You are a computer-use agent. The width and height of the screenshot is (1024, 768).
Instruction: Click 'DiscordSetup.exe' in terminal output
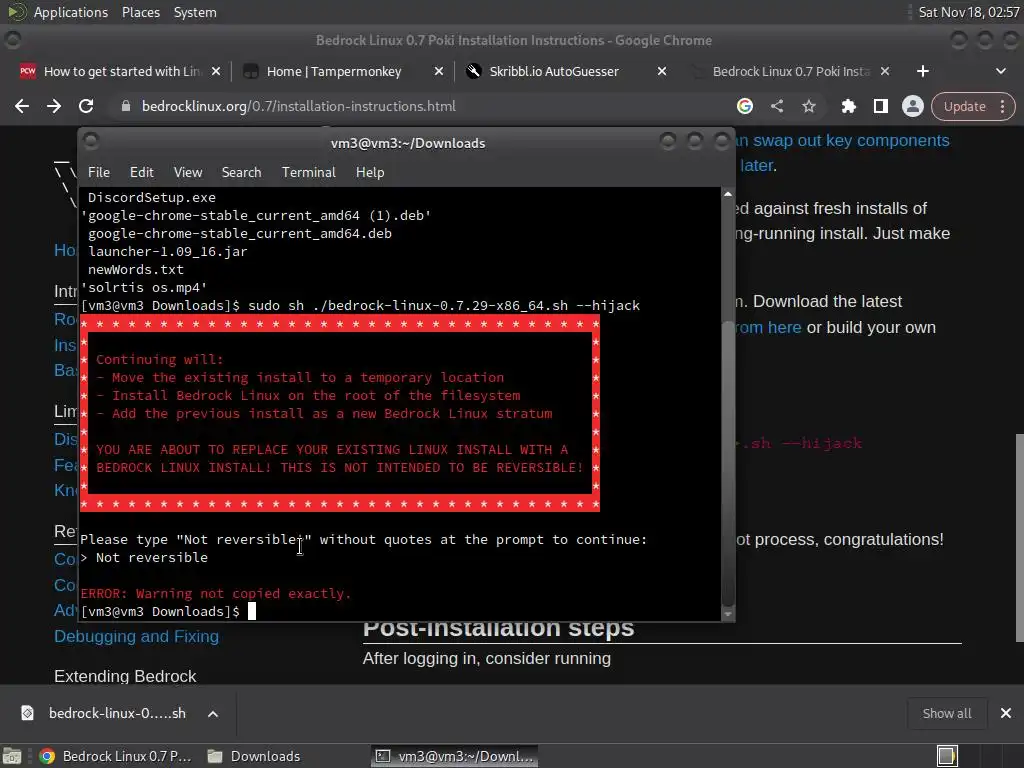(x=152, y=197)
